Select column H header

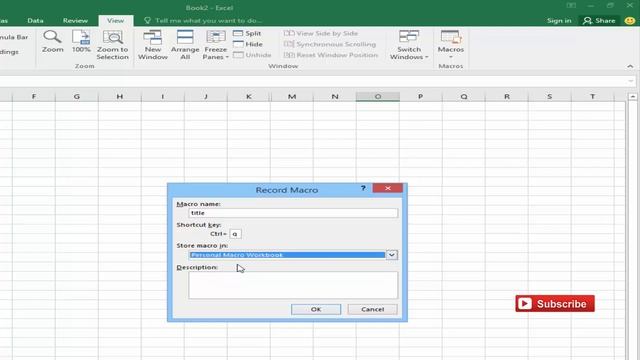120,97
